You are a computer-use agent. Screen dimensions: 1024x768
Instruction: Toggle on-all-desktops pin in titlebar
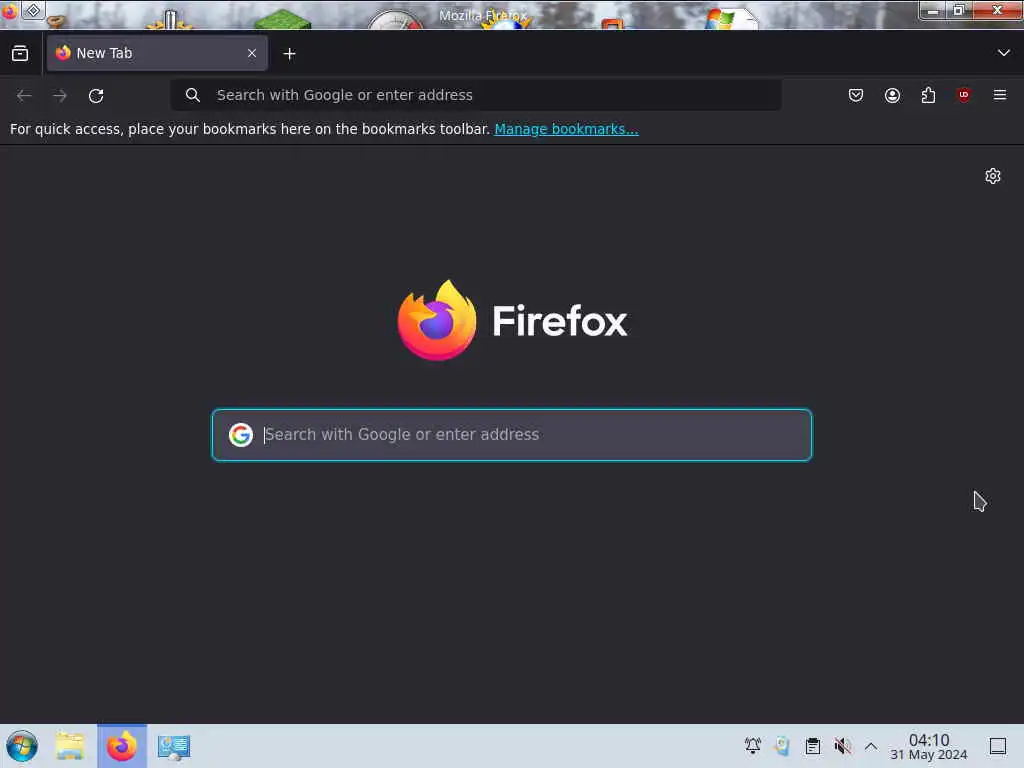tap(33, 10)
